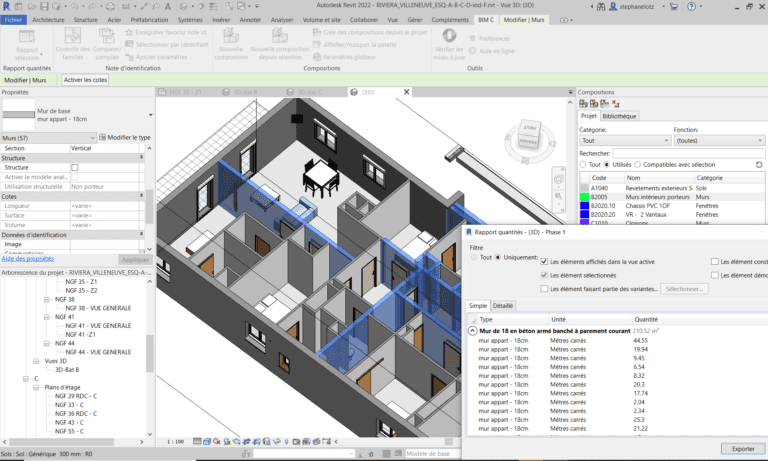Click the Print icon in quick access toolbar

[x=110, y=6]
